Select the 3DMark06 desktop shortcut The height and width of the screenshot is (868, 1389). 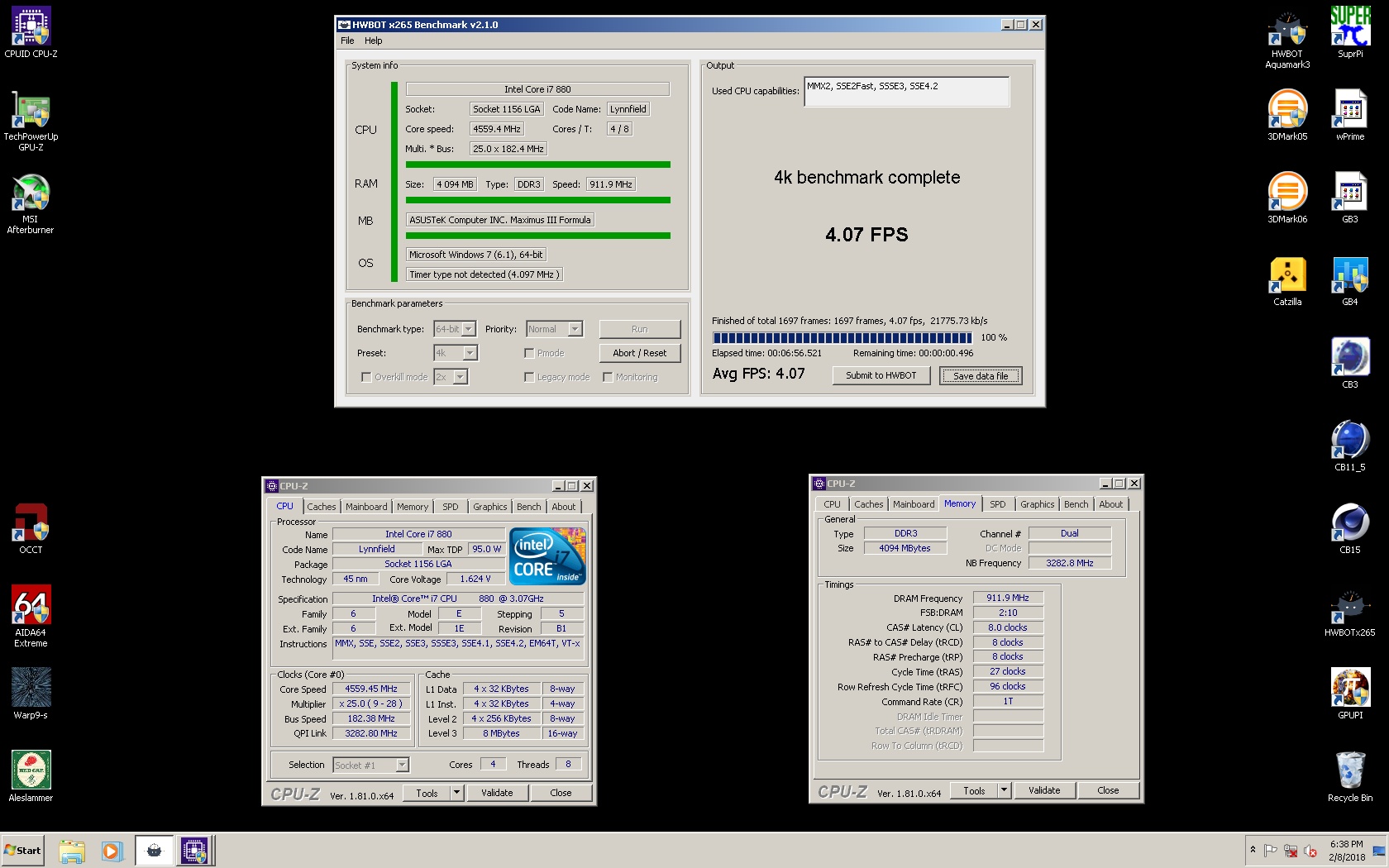pos(1287,198)
